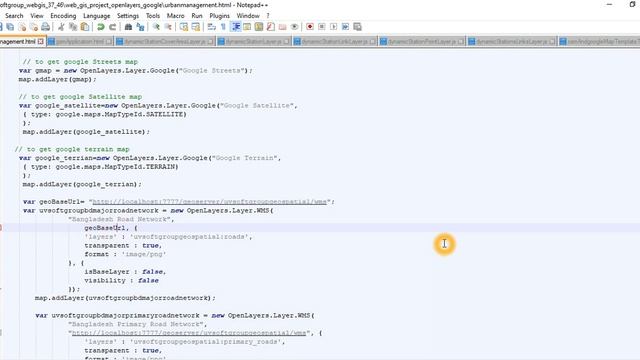
Task: Click the Save All toolbar icon
Action: [x=10, y=27]
